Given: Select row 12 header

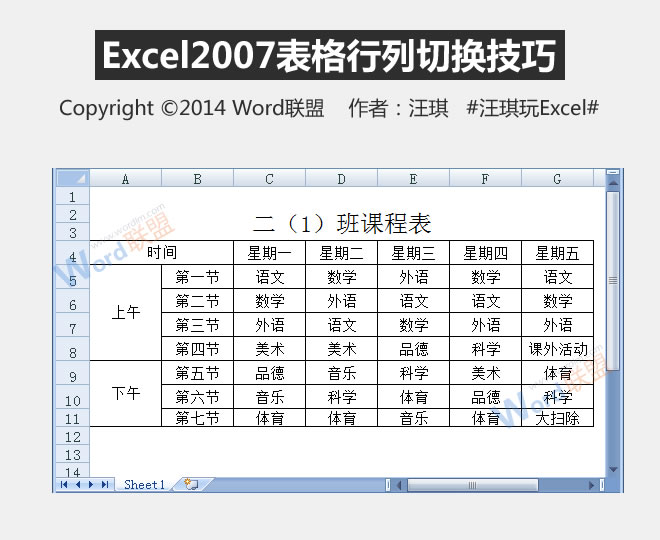Looking at the screenshot, I should (72, 437).
